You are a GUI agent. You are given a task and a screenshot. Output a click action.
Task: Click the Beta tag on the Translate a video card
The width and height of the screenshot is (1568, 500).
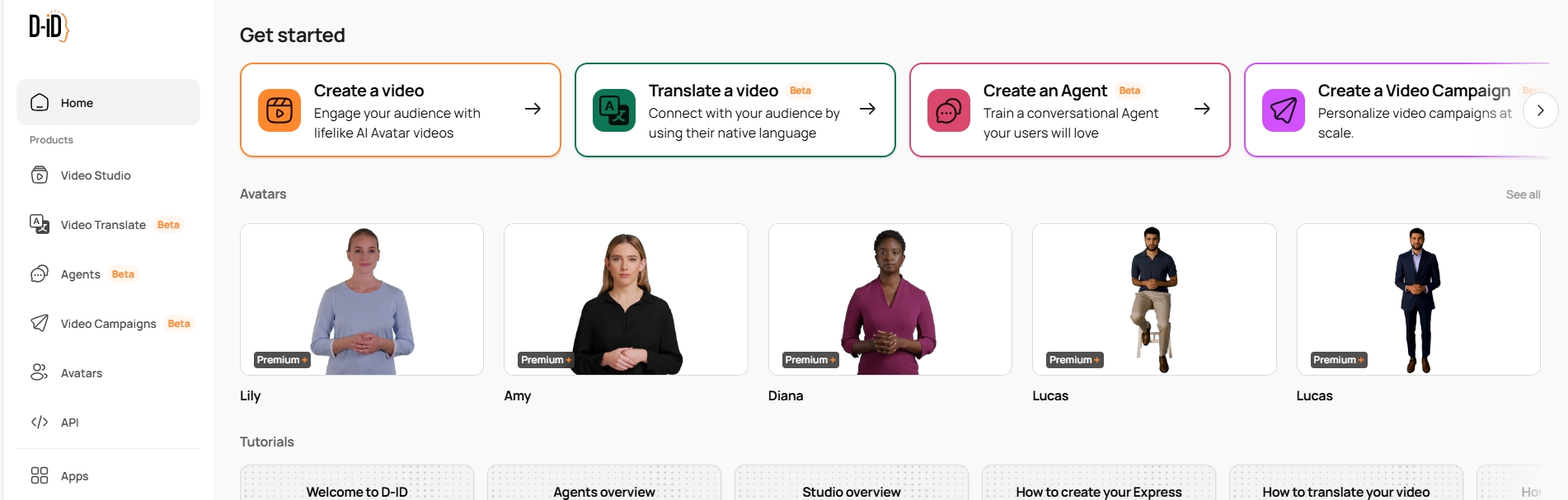[800, 91]
